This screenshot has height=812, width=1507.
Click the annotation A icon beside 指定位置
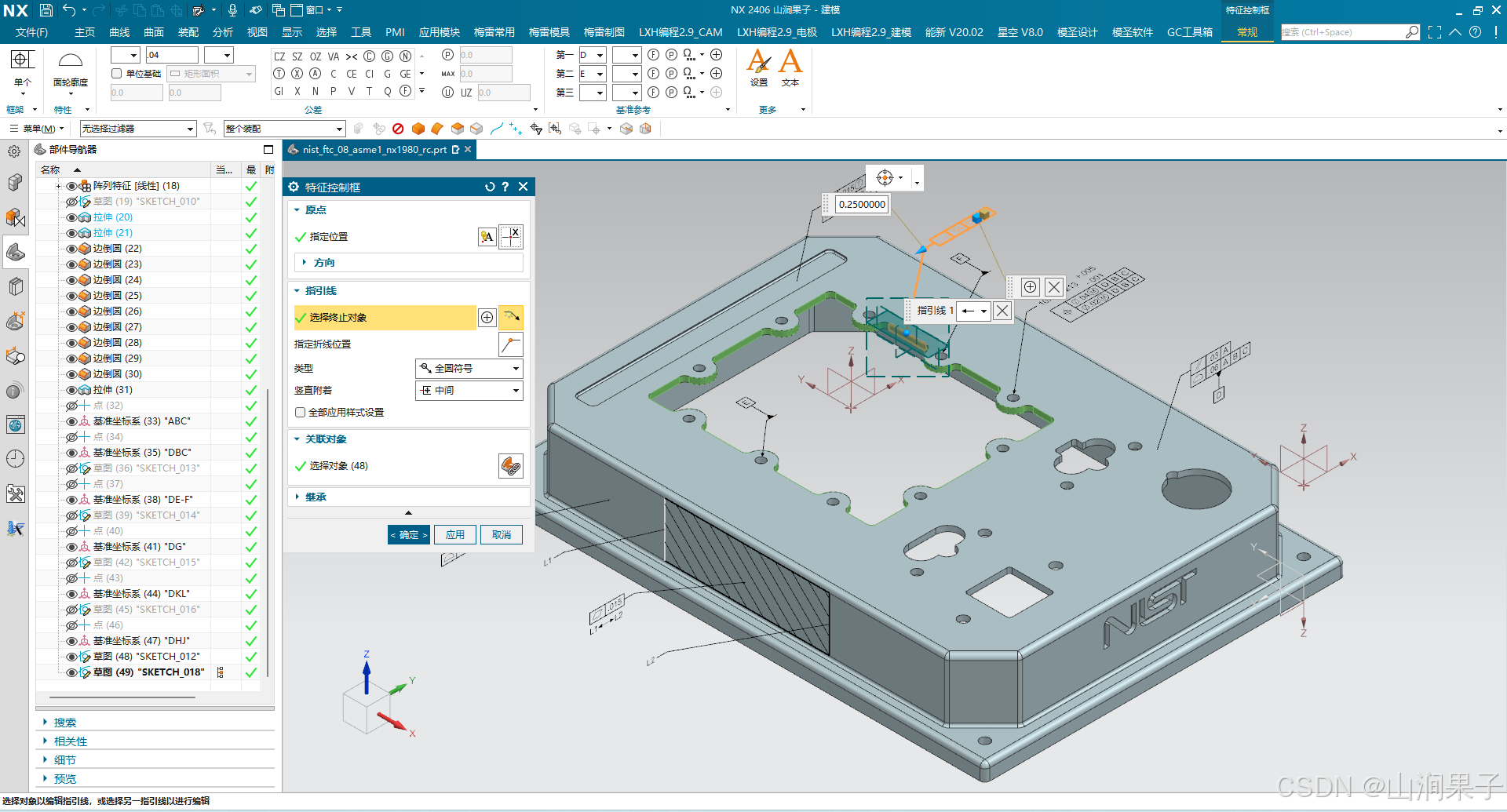click(487, 237)
